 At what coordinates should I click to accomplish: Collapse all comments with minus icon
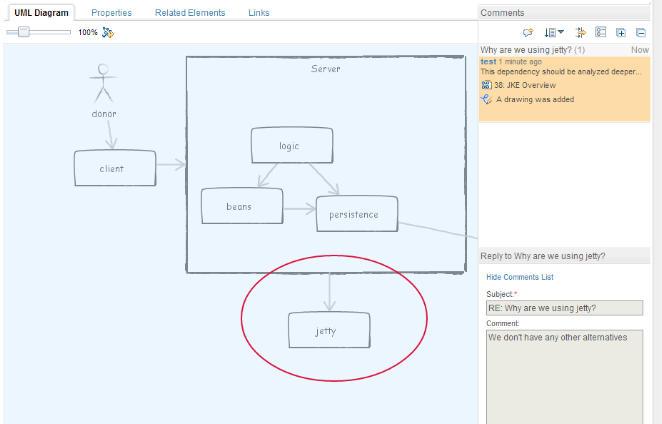tap(640, 33)
